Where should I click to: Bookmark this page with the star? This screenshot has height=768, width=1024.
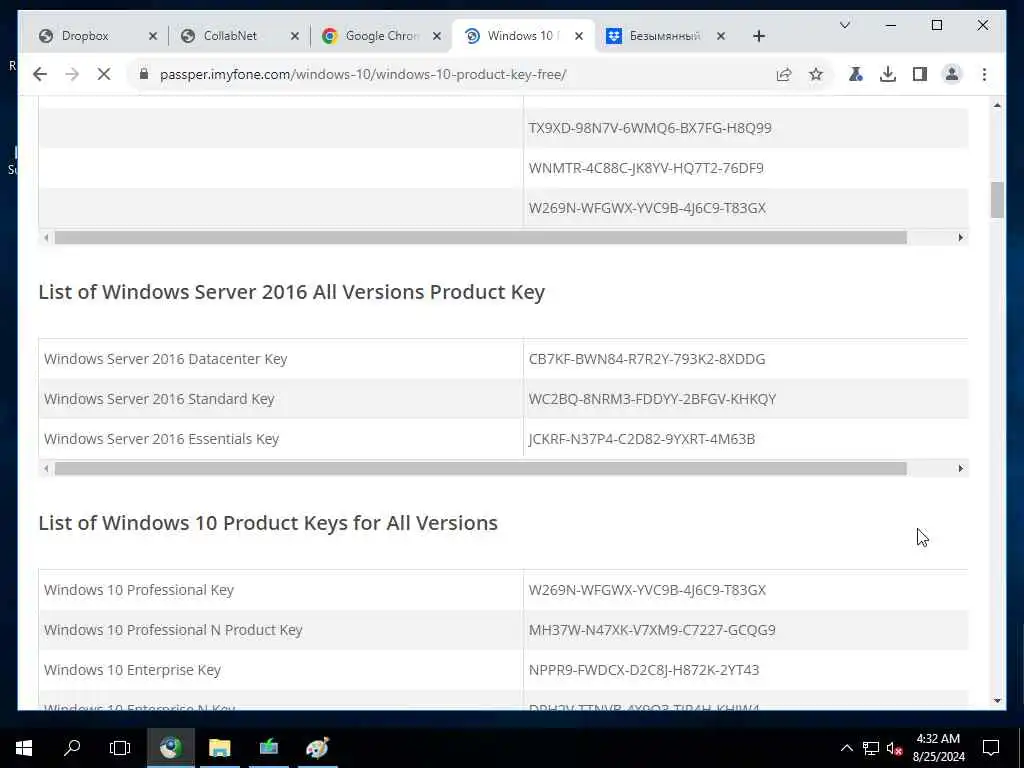[x=816, y=74]
